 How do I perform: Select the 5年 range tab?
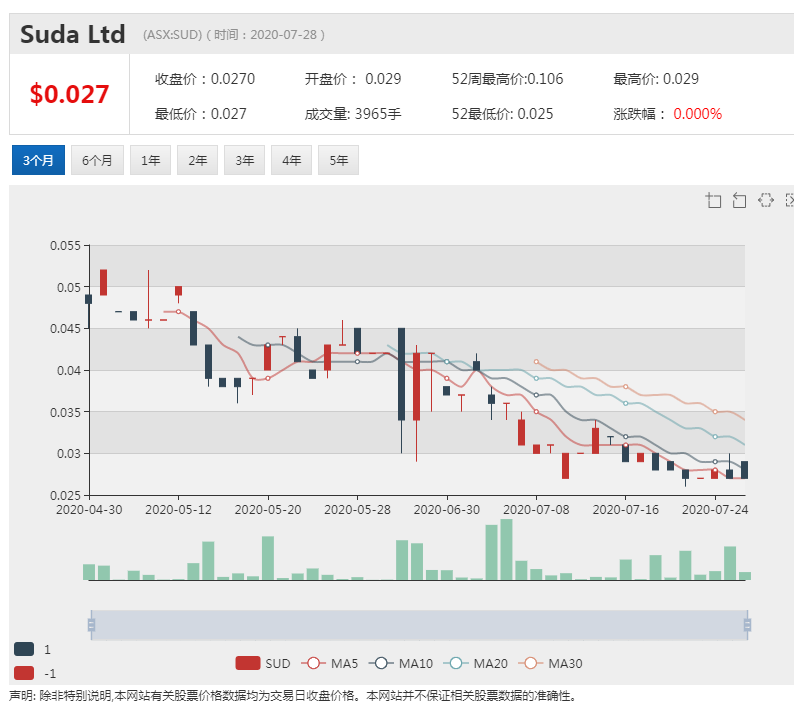(338, 160)
